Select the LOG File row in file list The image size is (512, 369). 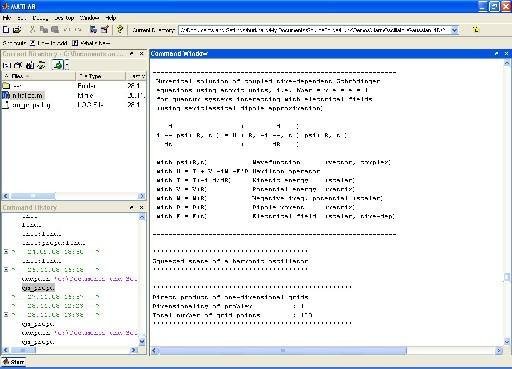pyautogui.click(x=74, y=105)
